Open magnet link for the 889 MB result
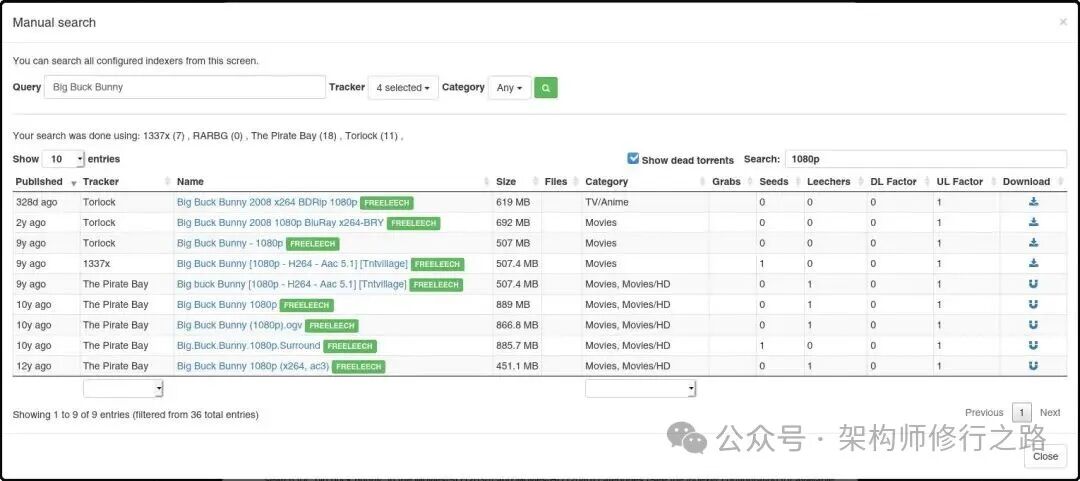The height and width of the screenshot is (481, 1080). (1033, 304)
